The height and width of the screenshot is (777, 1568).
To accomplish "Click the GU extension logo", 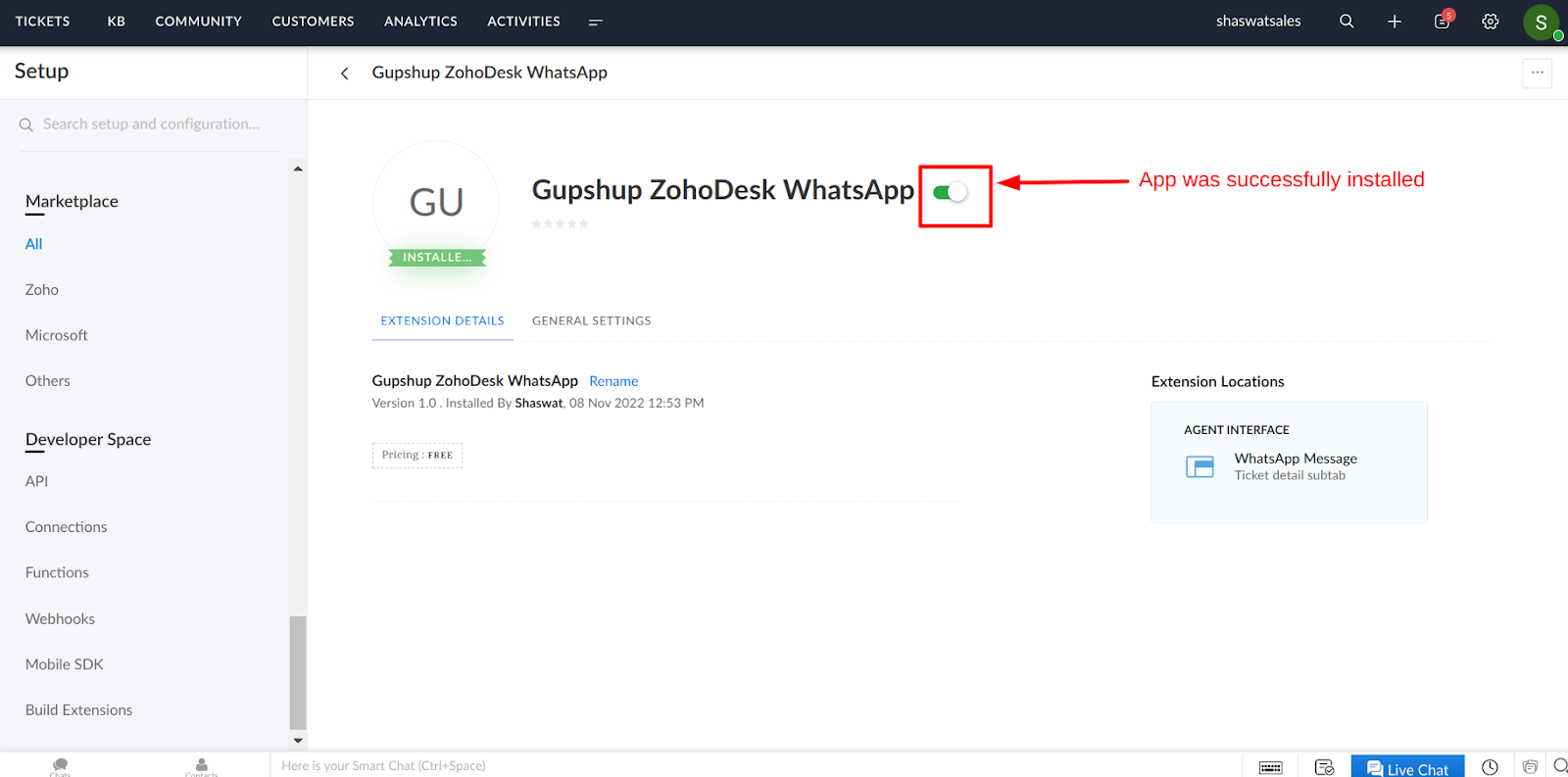I will click(x=436, y=203).
